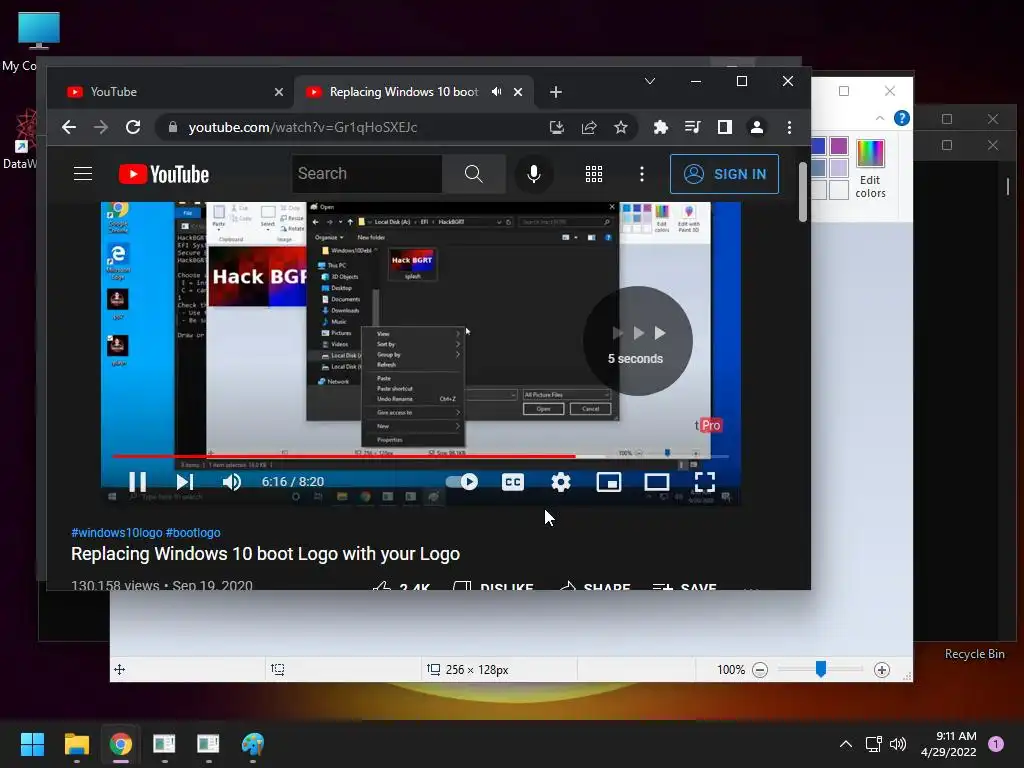The width and height of the screenshot is (1024, 768).
Task: Click #bootlogo hashtag
Action: pyautogui.click(x=193, y=533)
